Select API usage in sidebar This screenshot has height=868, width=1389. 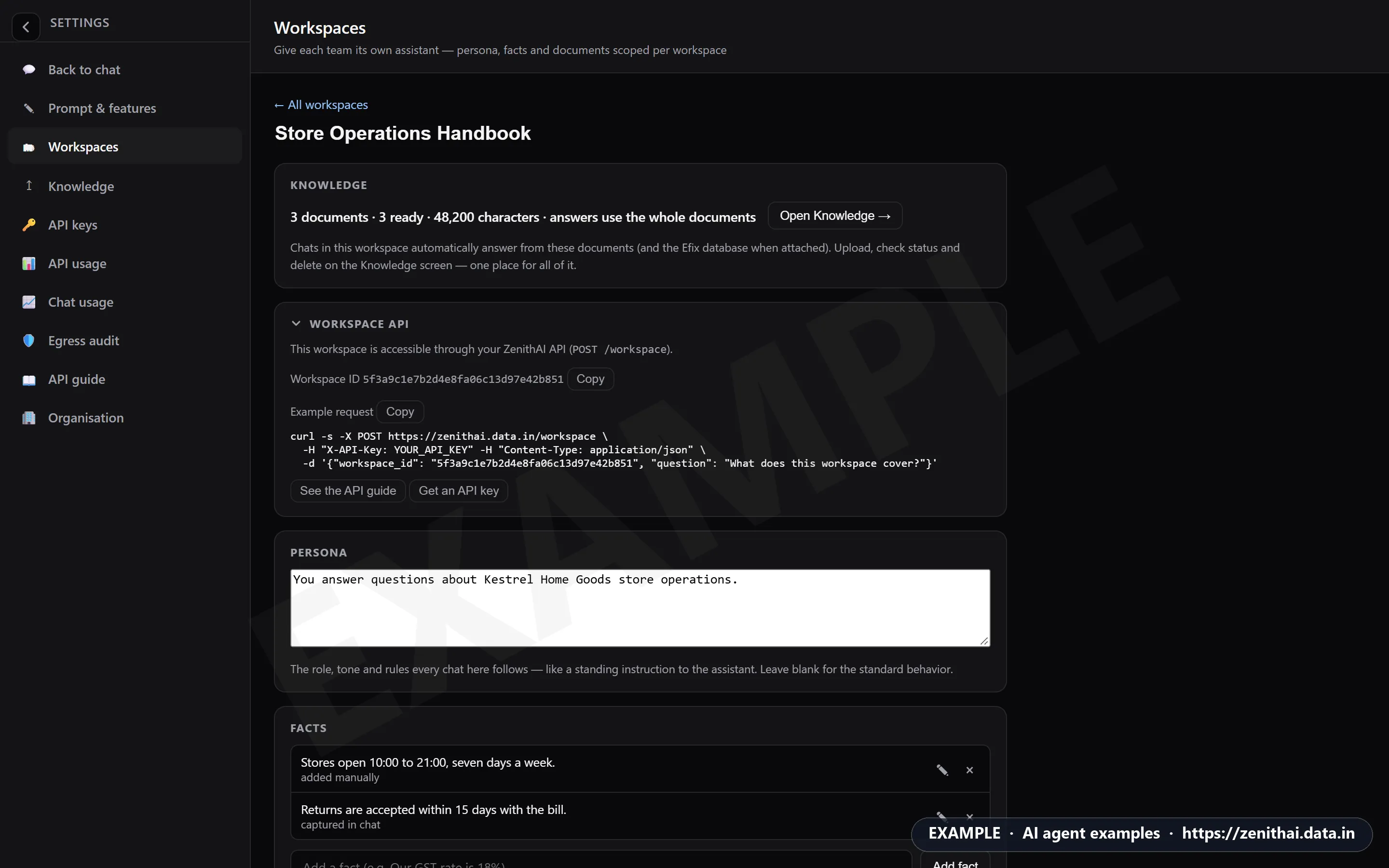click(125, 263)
